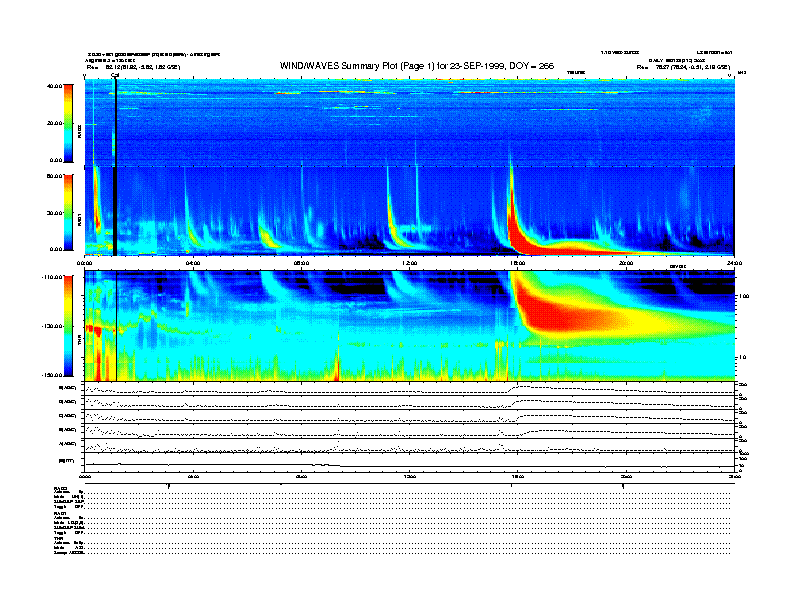Click the Cal marker label above RAD2
This screenshot has width=792, height=612.
[x=115, y=76]
